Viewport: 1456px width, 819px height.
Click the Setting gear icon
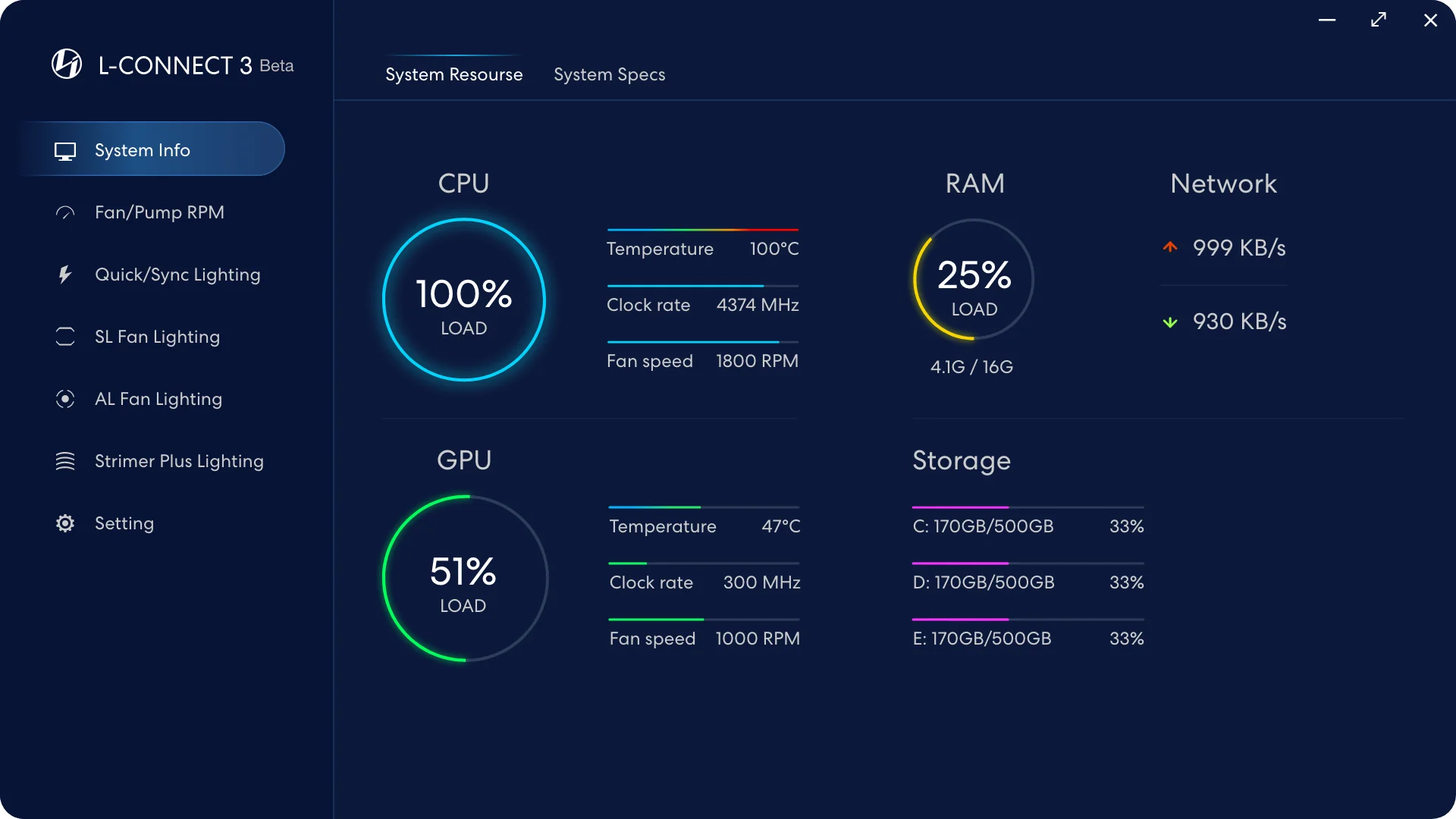tap(65, 523)
